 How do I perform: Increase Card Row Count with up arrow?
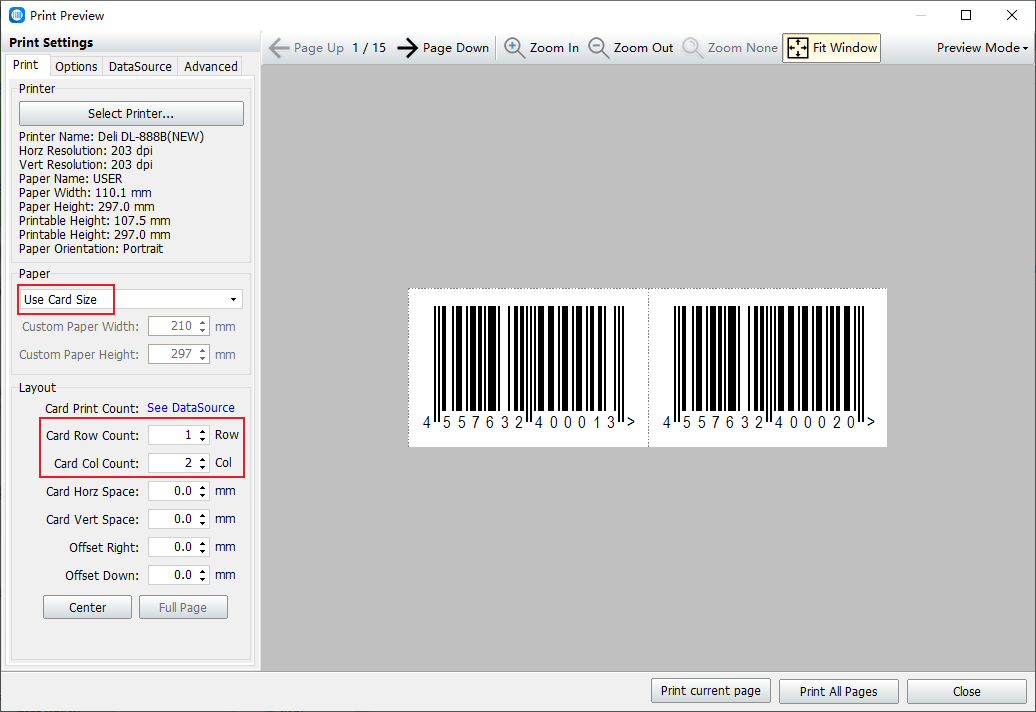(x=203, y=431)
